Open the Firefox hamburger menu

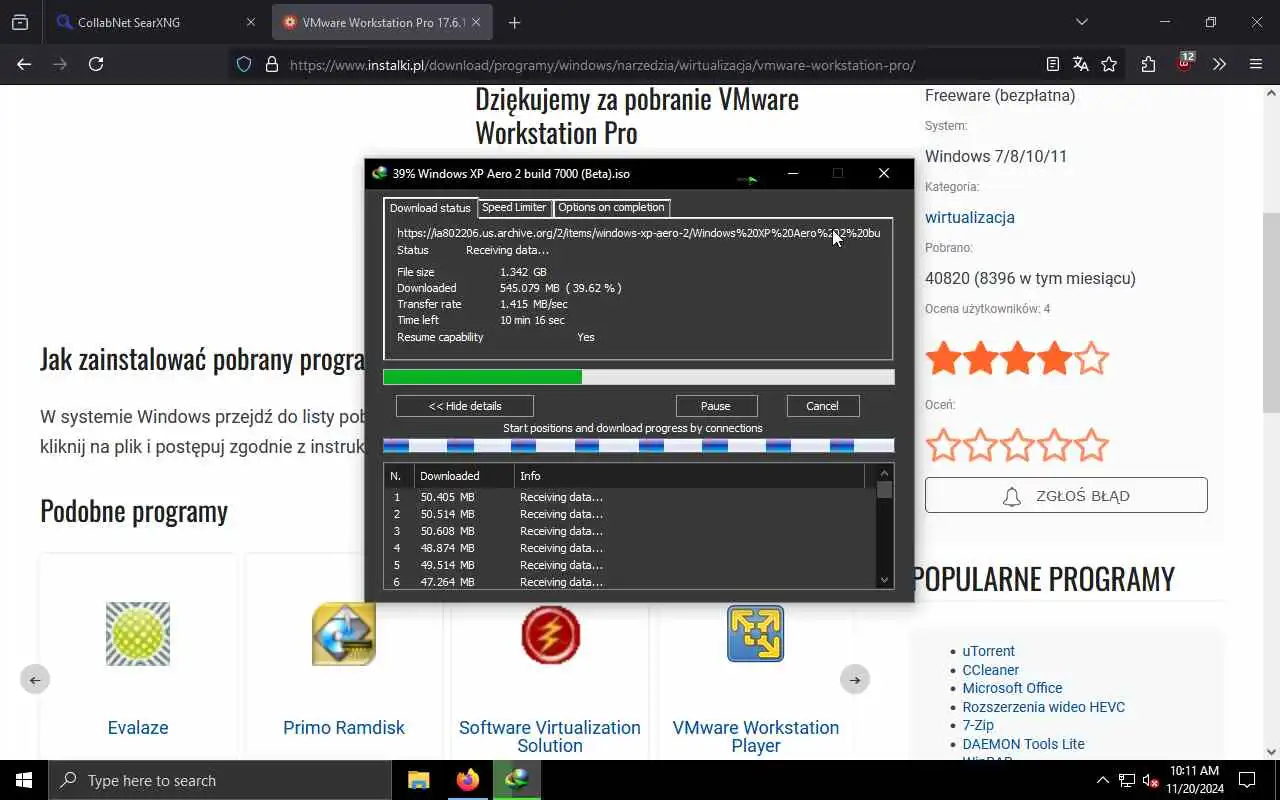(x=1256, y=64)
